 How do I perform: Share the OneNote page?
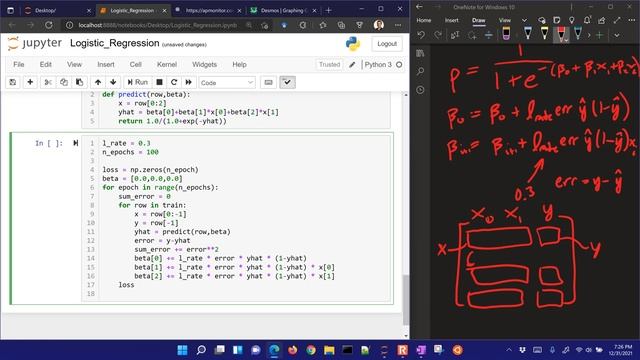tap(602, 20)
